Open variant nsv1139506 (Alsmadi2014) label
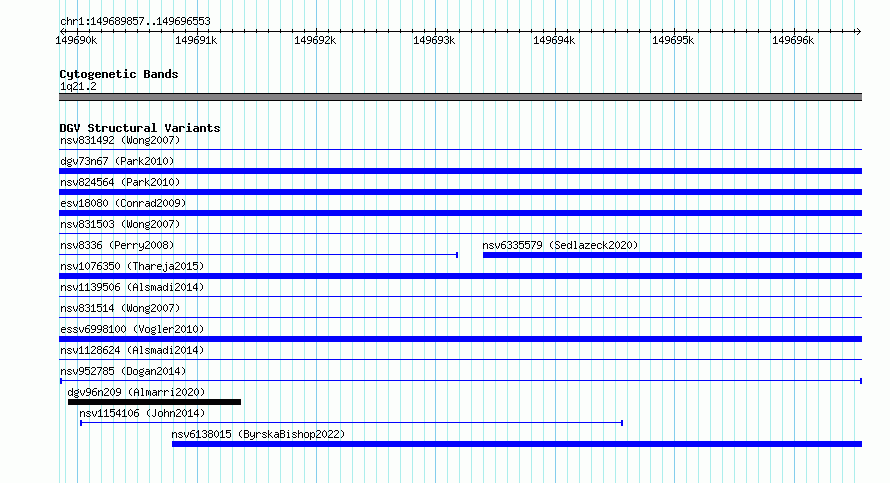 point(132,287)
